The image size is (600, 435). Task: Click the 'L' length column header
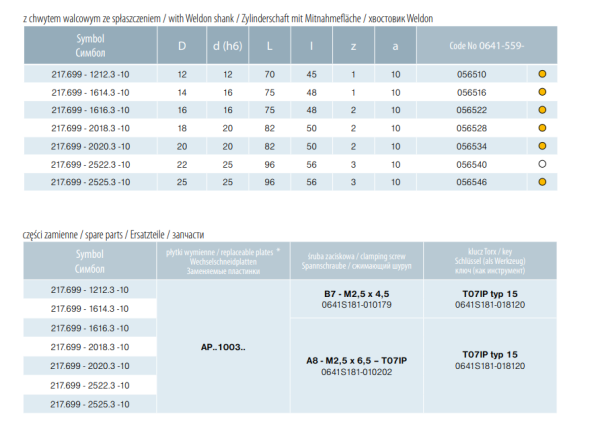click(270, 46)
